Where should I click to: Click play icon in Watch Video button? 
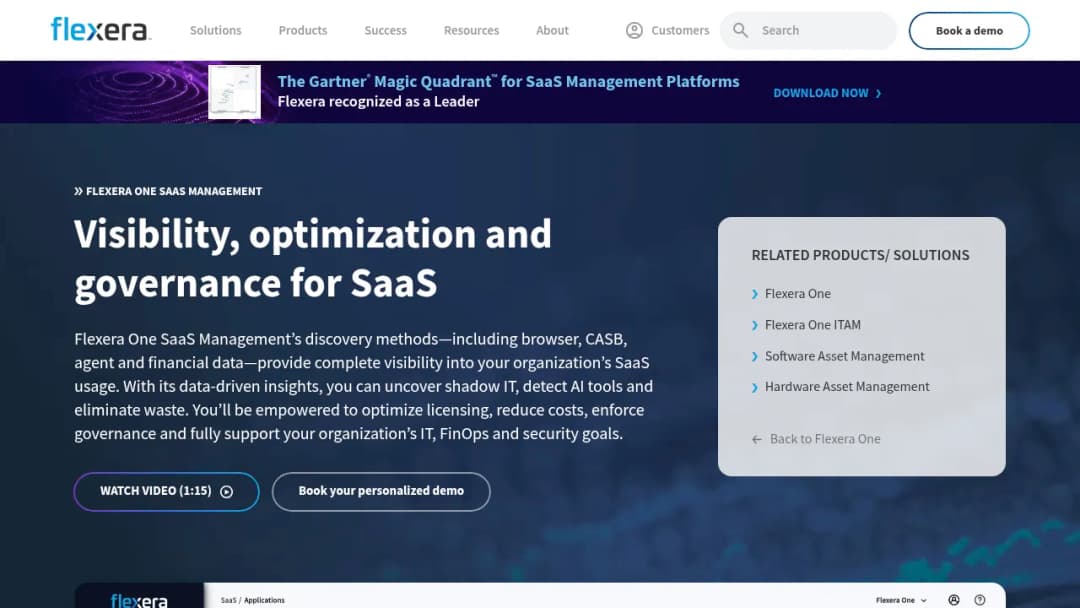pos(227,492)
